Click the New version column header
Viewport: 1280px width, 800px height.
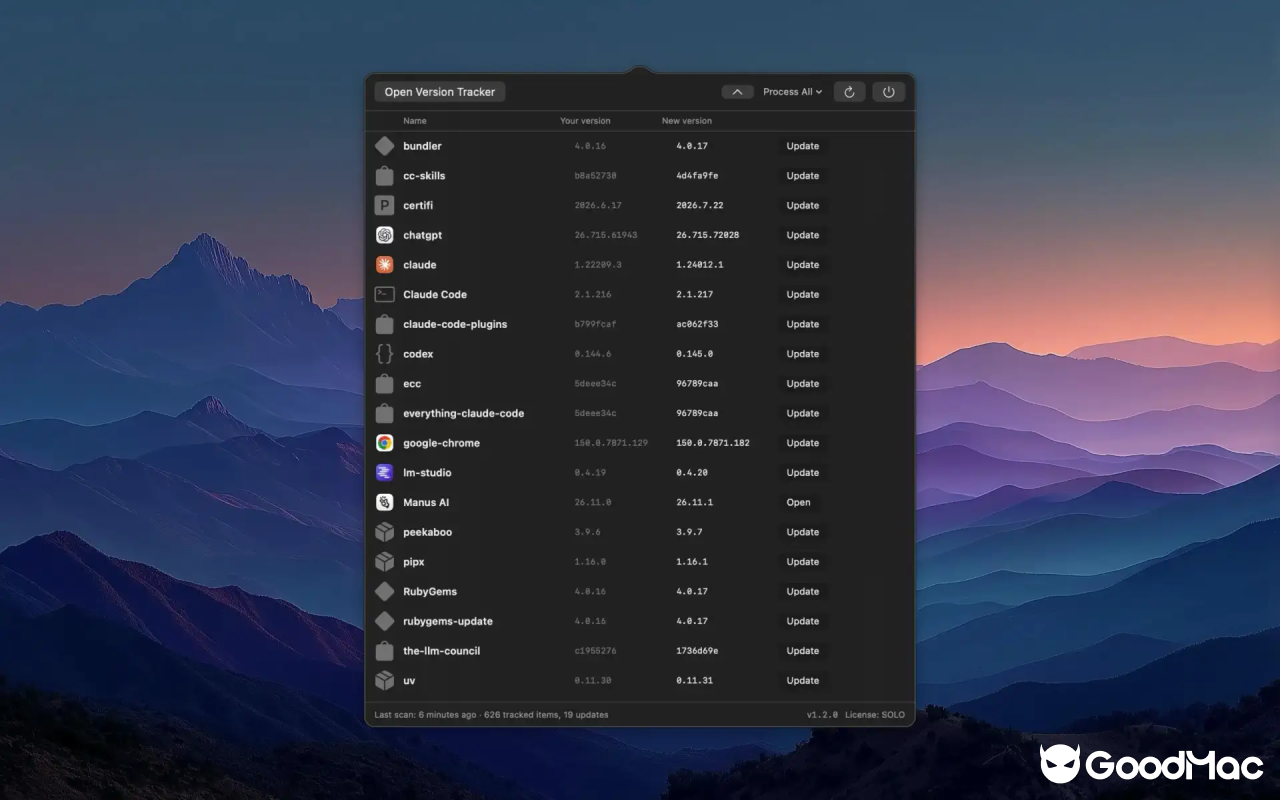click(x=687, y=121)
